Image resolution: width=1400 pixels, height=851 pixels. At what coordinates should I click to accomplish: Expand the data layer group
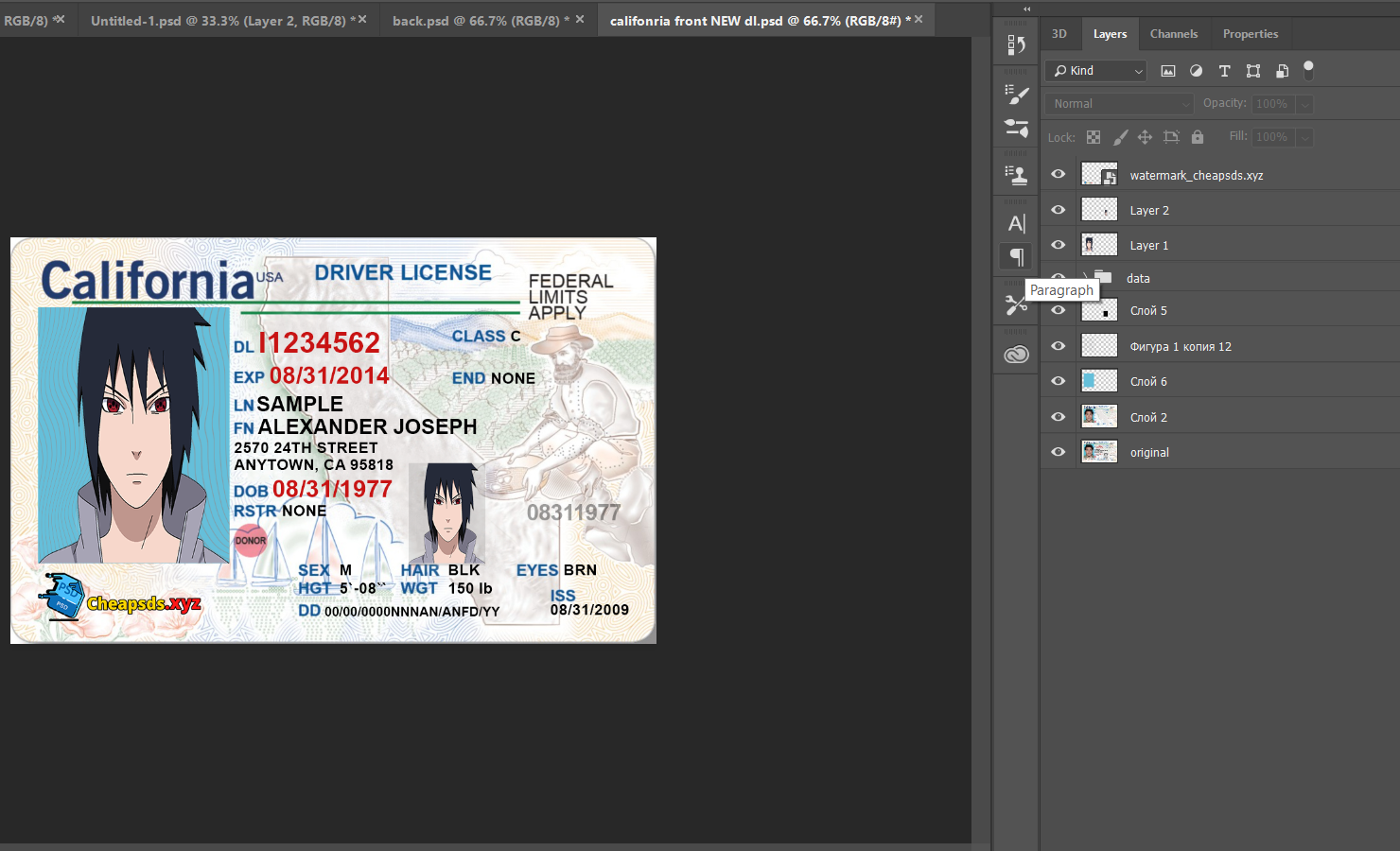(x=1086, y=278)
